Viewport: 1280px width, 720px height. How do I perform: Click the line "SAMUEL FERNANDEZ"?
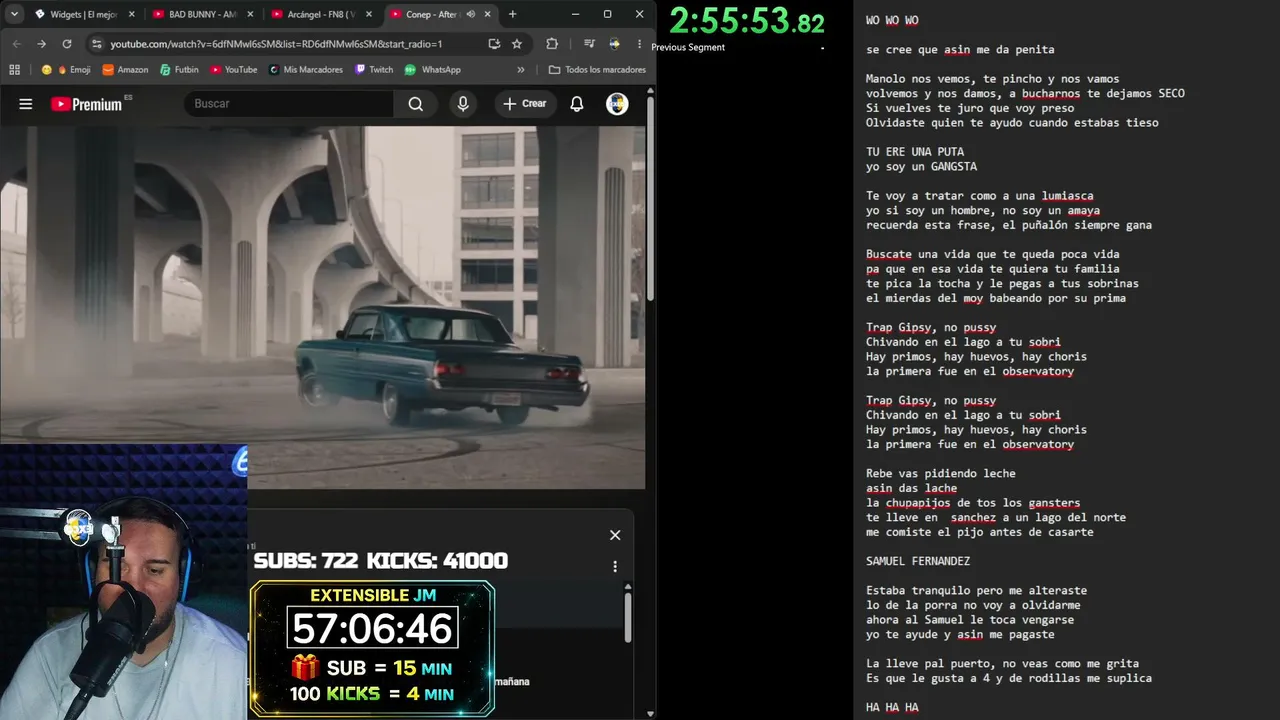click(x=918, y=561)
